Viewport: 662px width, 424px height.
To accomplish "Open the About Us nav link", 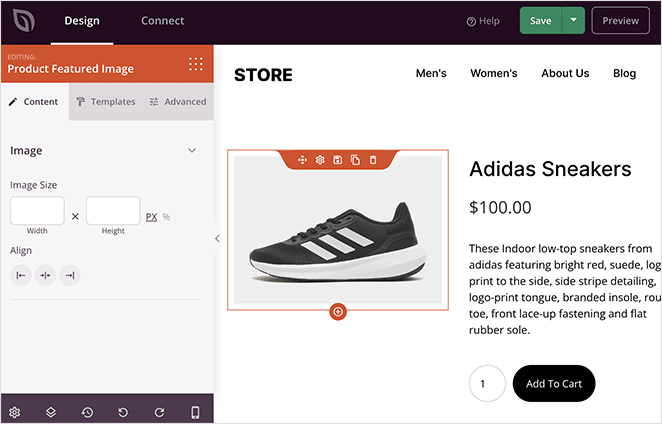I will tap(565, 73).
